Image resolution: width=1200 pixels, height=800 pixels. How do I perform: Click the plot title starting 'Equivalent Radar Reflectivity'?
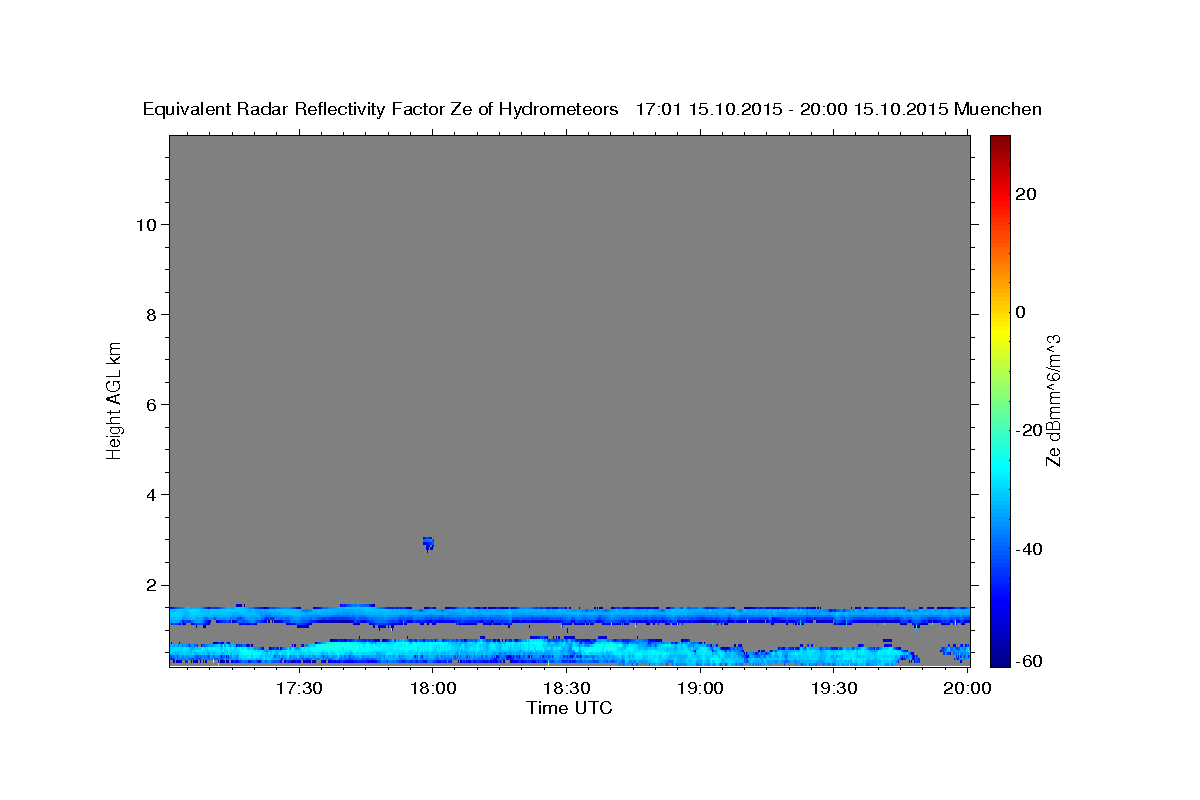click(x=592, y=109)
